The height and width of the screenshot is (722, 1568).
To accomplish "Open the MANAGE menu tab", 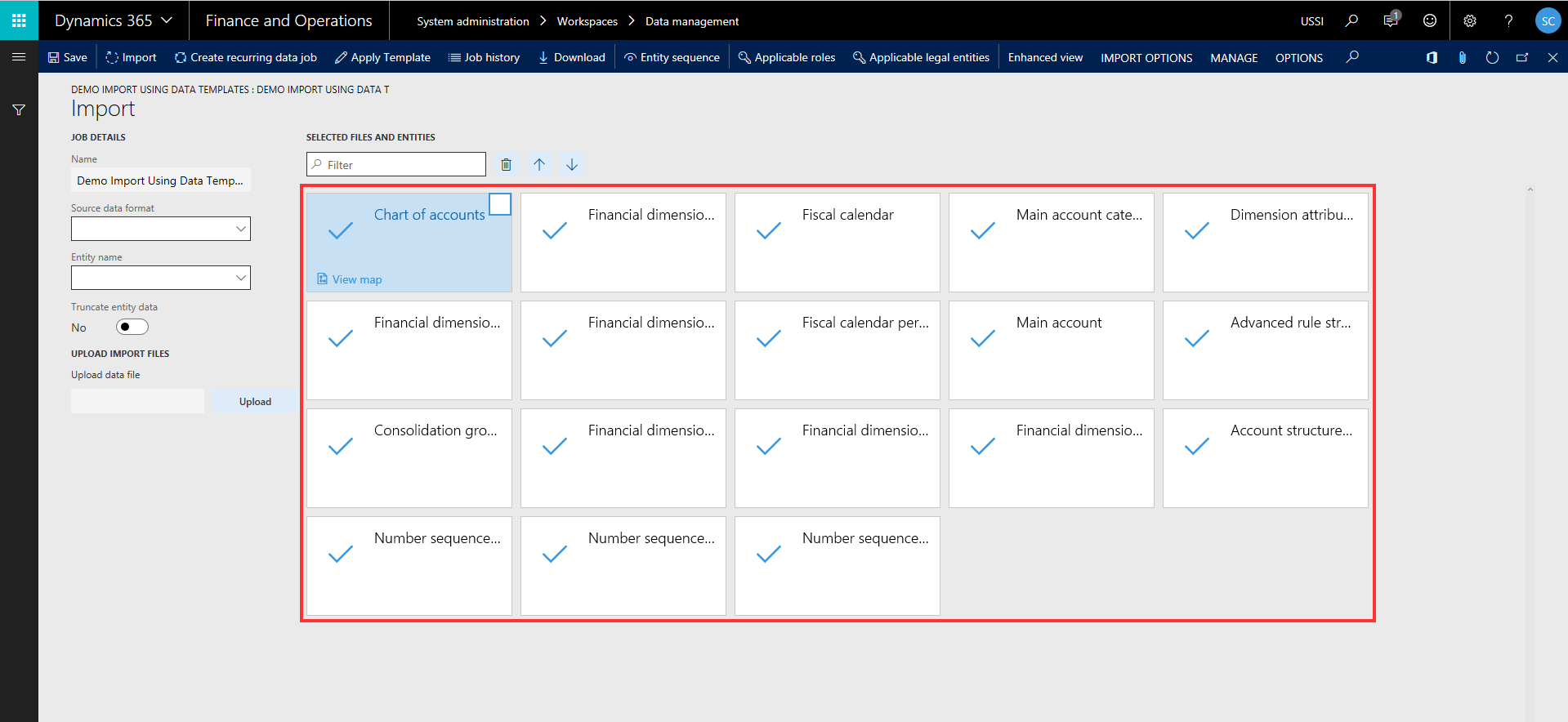I will pyautogui.click(x=1233, y=58).
